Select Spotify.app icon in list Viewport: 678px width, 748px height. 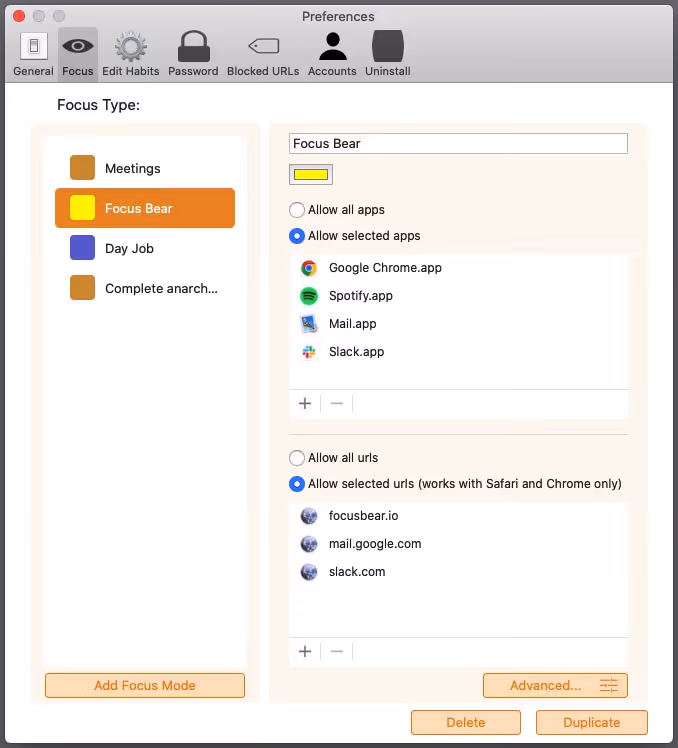[309, 296]
